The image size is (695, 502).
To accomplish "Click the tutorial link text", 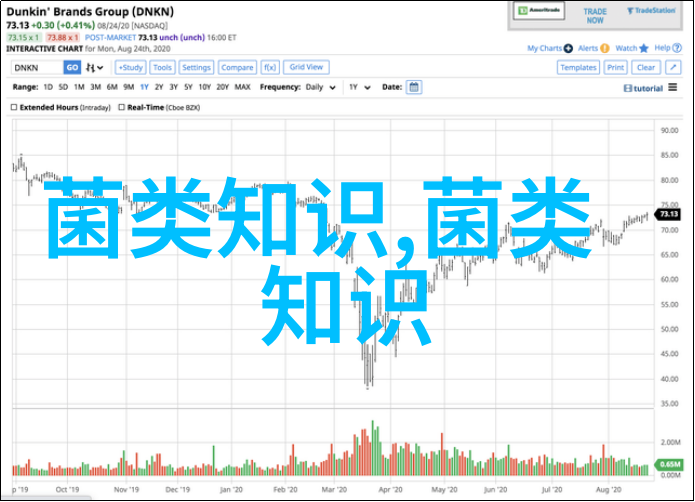I will [x=648, y=88].
